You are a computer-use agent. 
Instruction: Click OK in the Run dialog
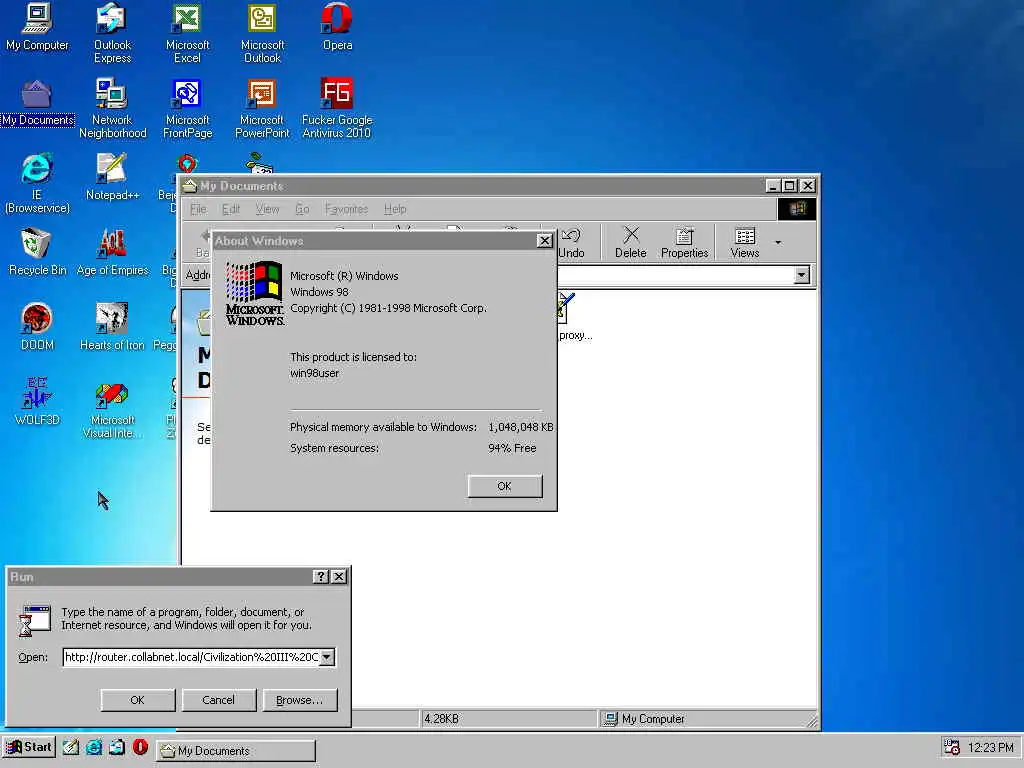(138, 700)
